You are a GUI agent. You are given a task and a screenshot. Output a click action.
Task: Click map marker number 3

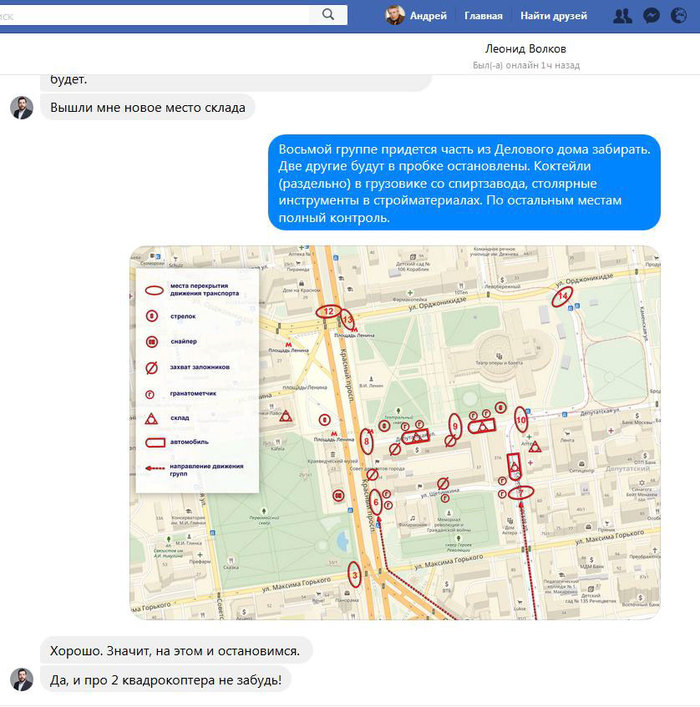[355, 574]
